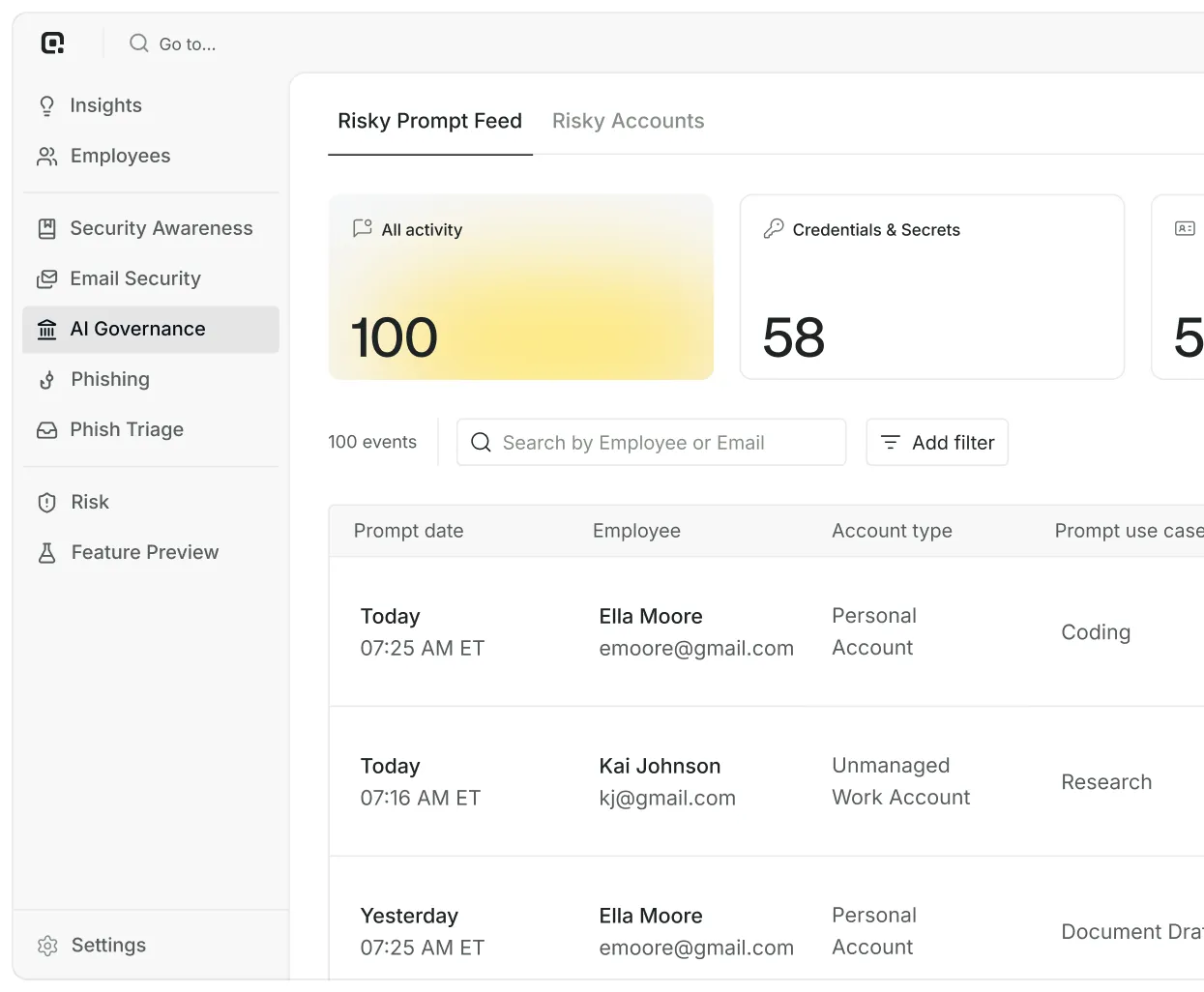Click the Employee column header
The height and width of the screenshot is (992, 1204).
[636, 531]
